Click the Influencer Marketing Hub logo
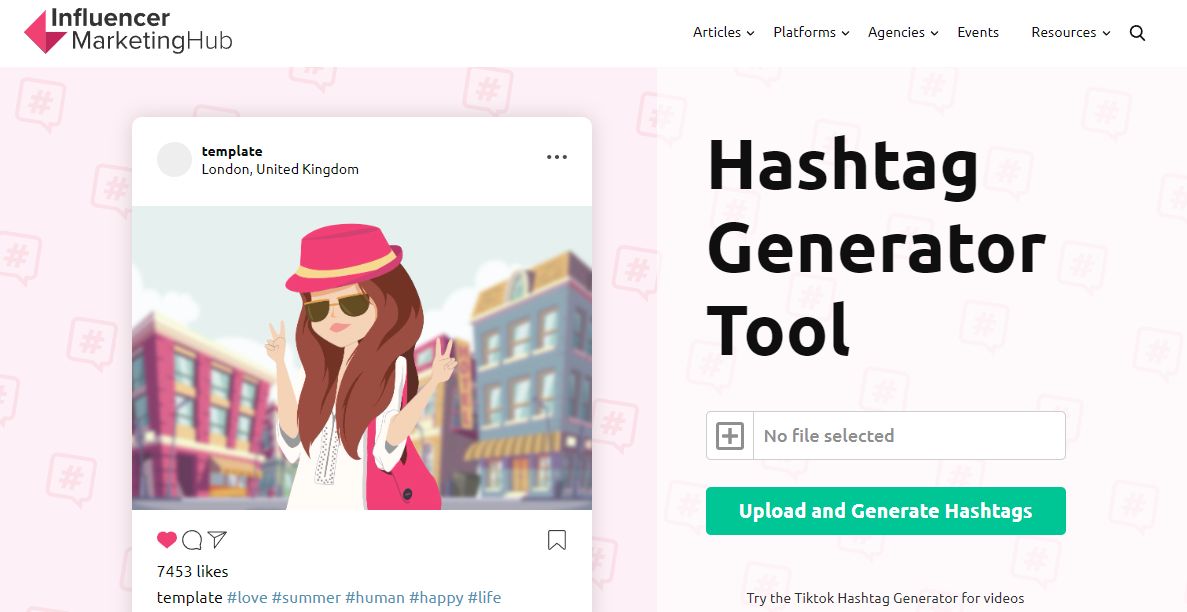The image size is (1187, 612). [x=128, y=31]
